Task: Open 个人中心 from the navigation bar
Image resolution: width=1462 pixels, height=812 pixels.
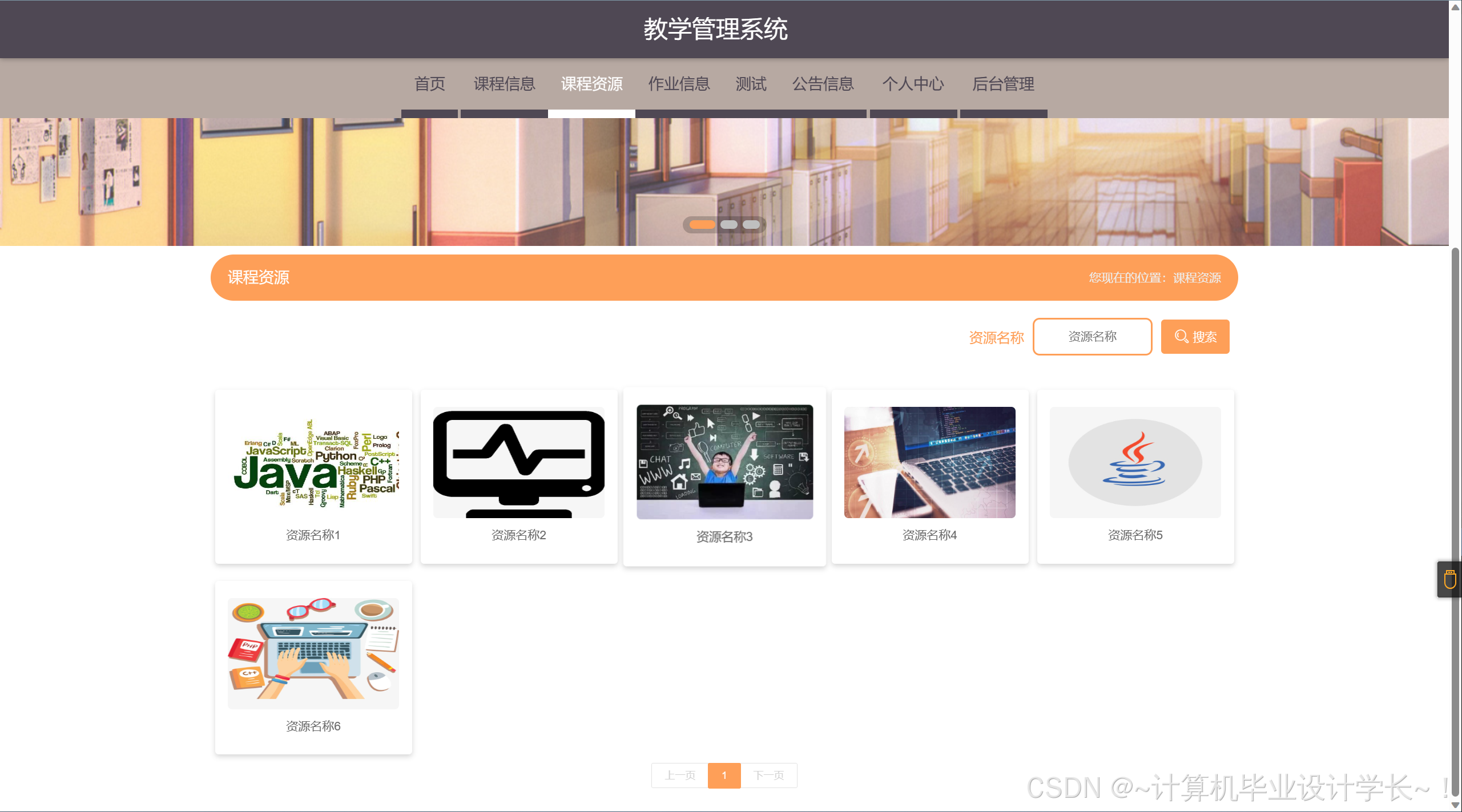Action: tap(913, 84)
